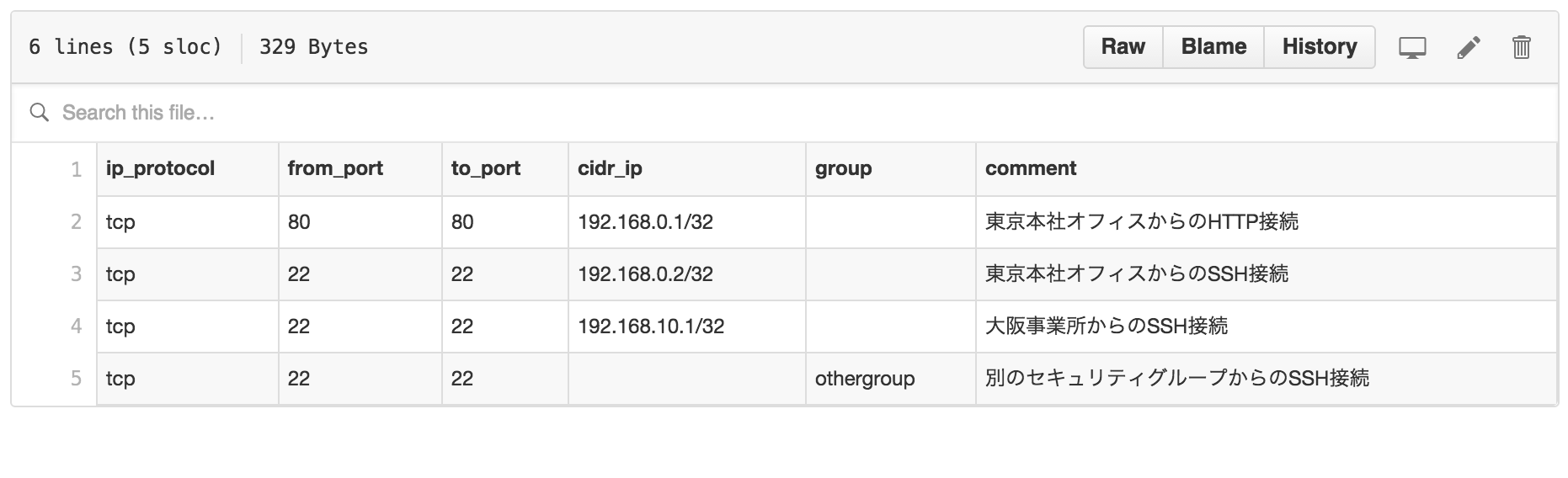Select the othergroup cell
The height and width of the screenshot is (478, 1568).
[891, 379]
